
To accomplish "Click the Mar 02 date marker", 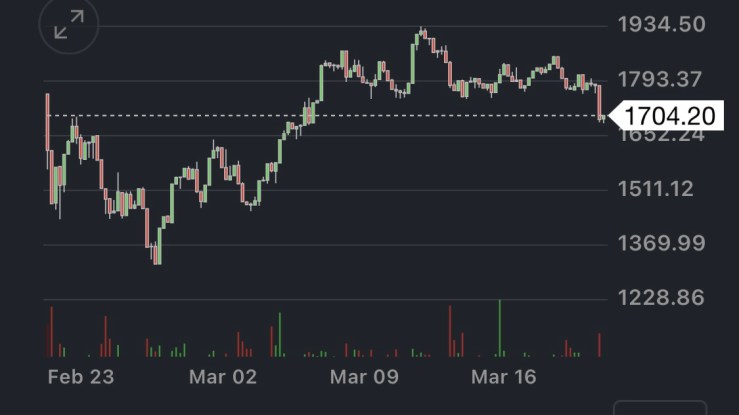I will [225, 377].
